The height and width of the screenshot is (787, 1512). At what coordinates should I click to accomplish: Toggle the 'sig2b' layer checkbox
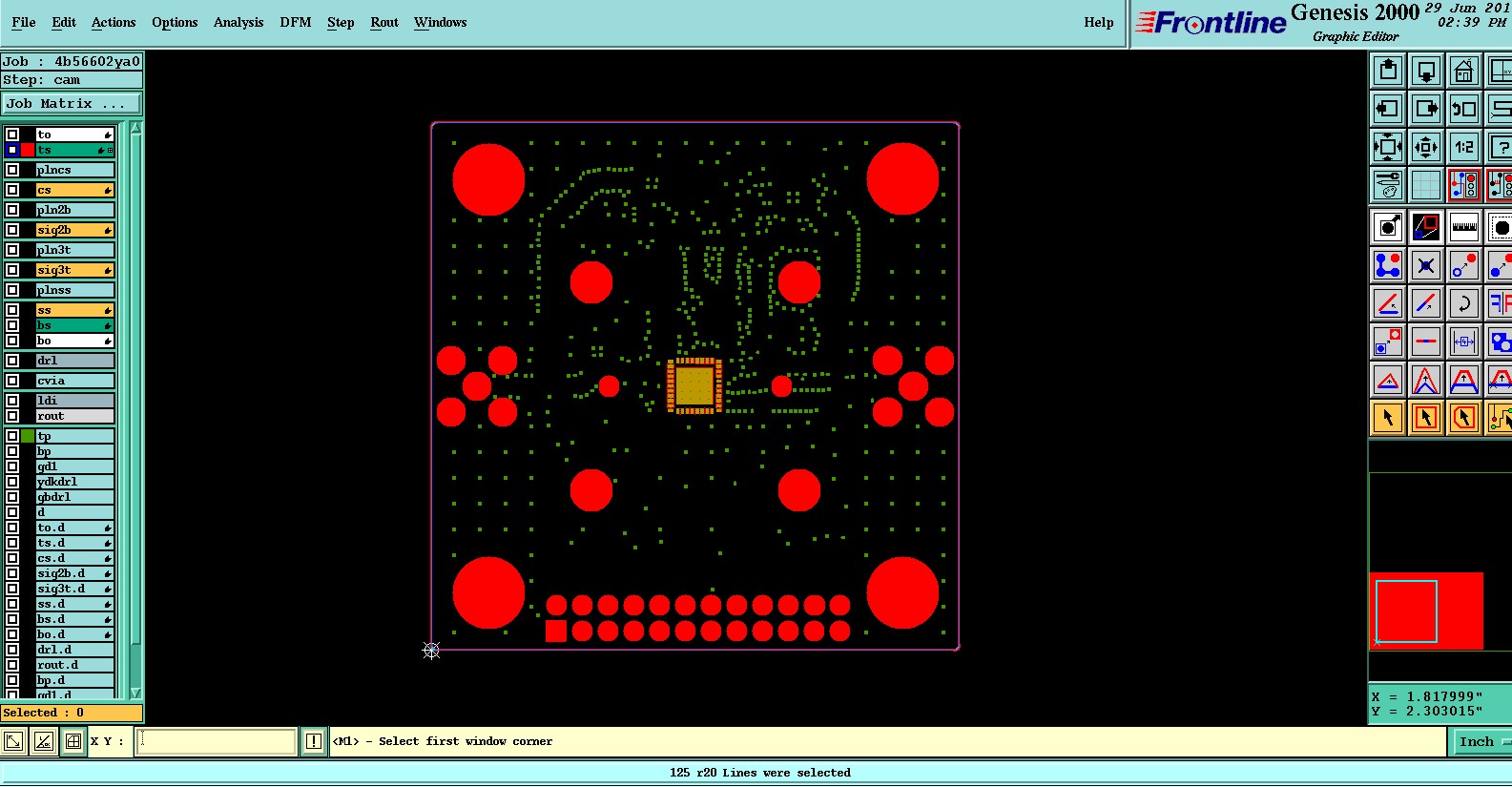[x=12, y=230]
